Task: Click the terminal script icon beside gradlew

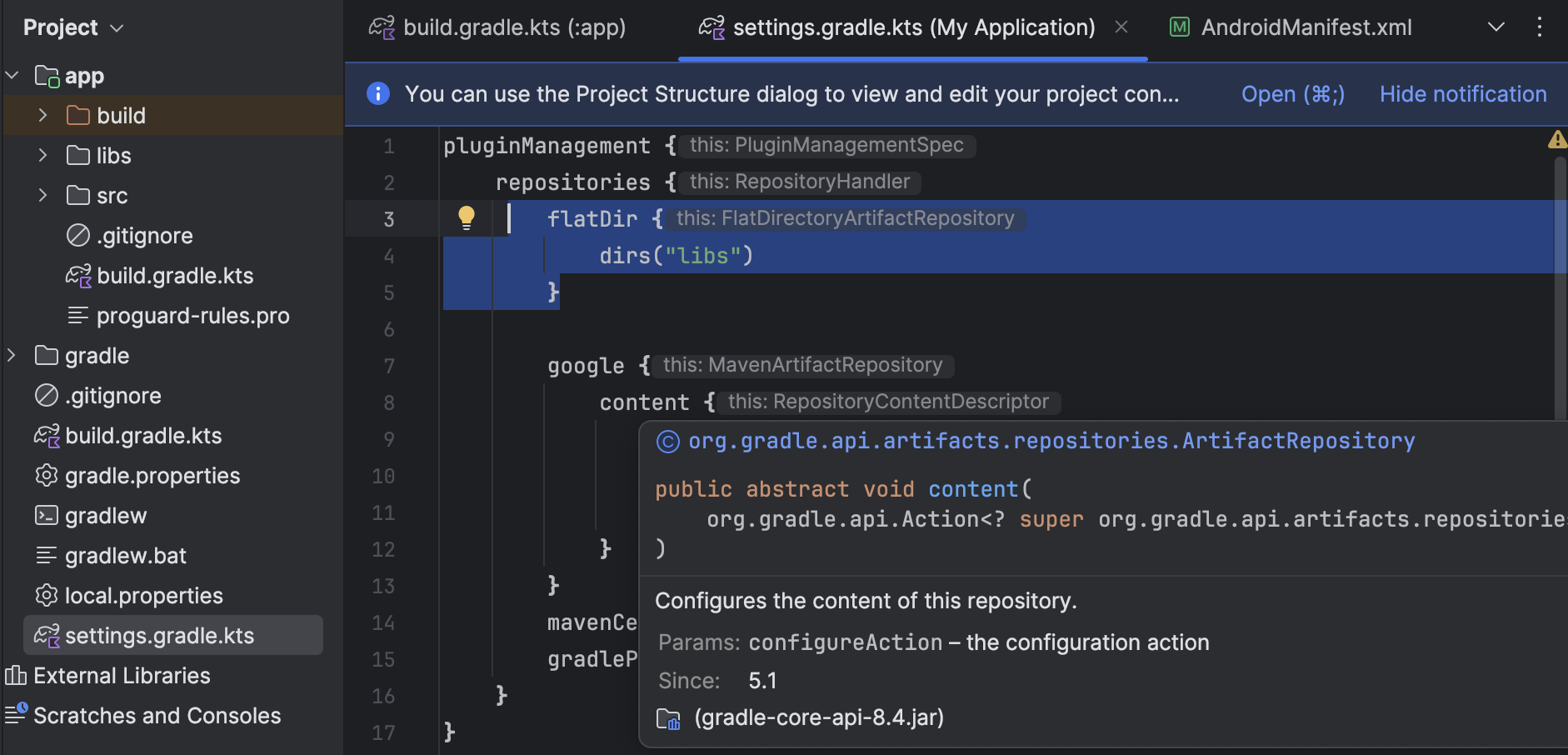Action: 47,515
